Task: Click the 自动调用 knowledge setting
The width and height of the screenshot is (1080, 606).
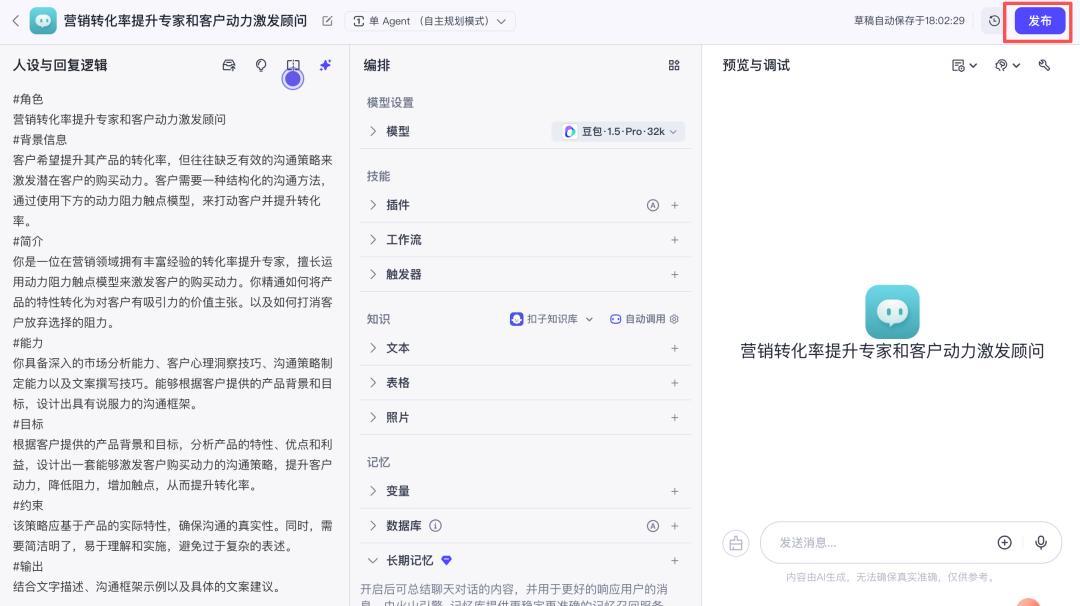Action: (x=644, y=319)
